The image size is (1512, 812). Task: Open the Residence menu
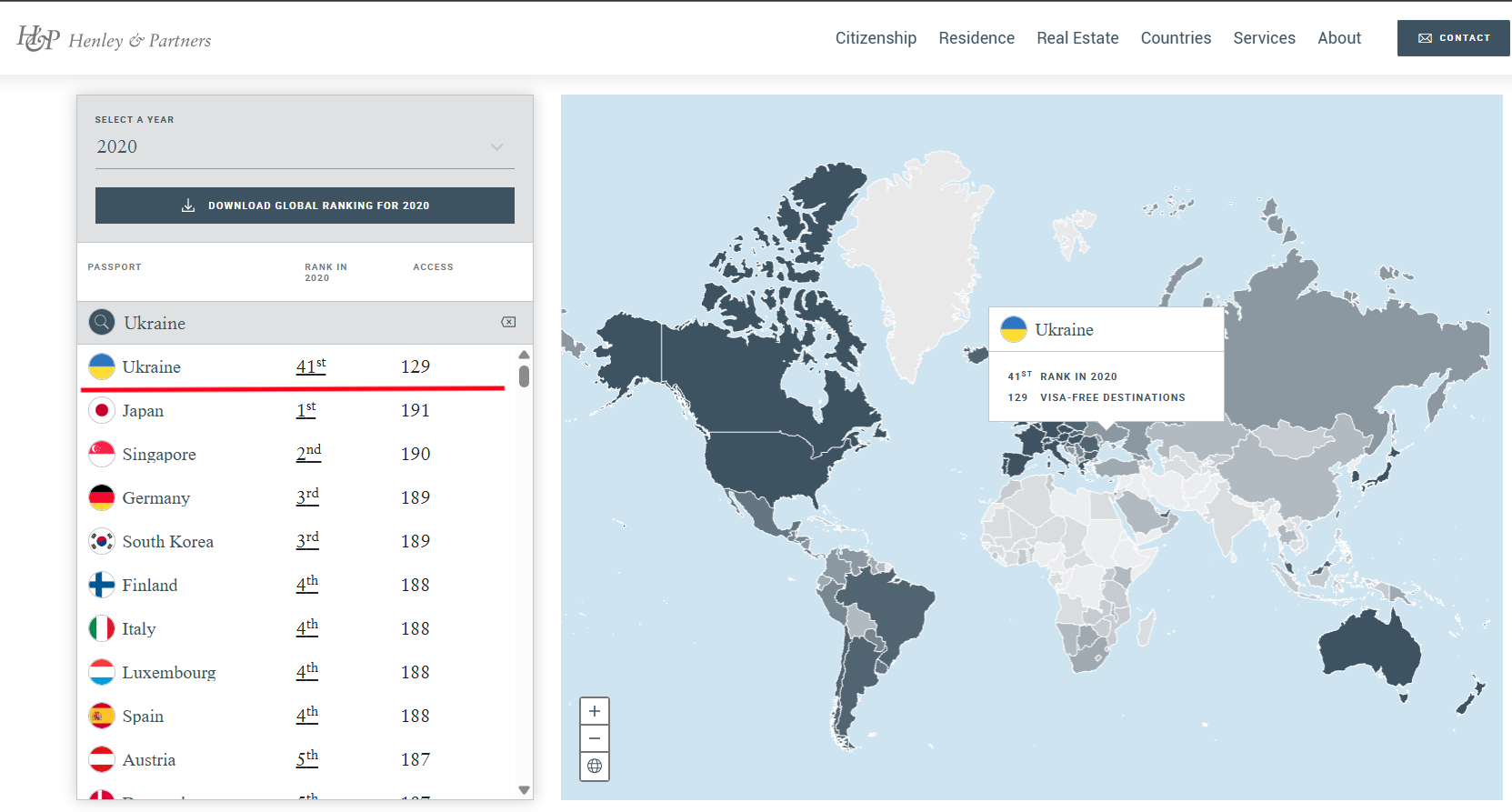coord(976,38)
